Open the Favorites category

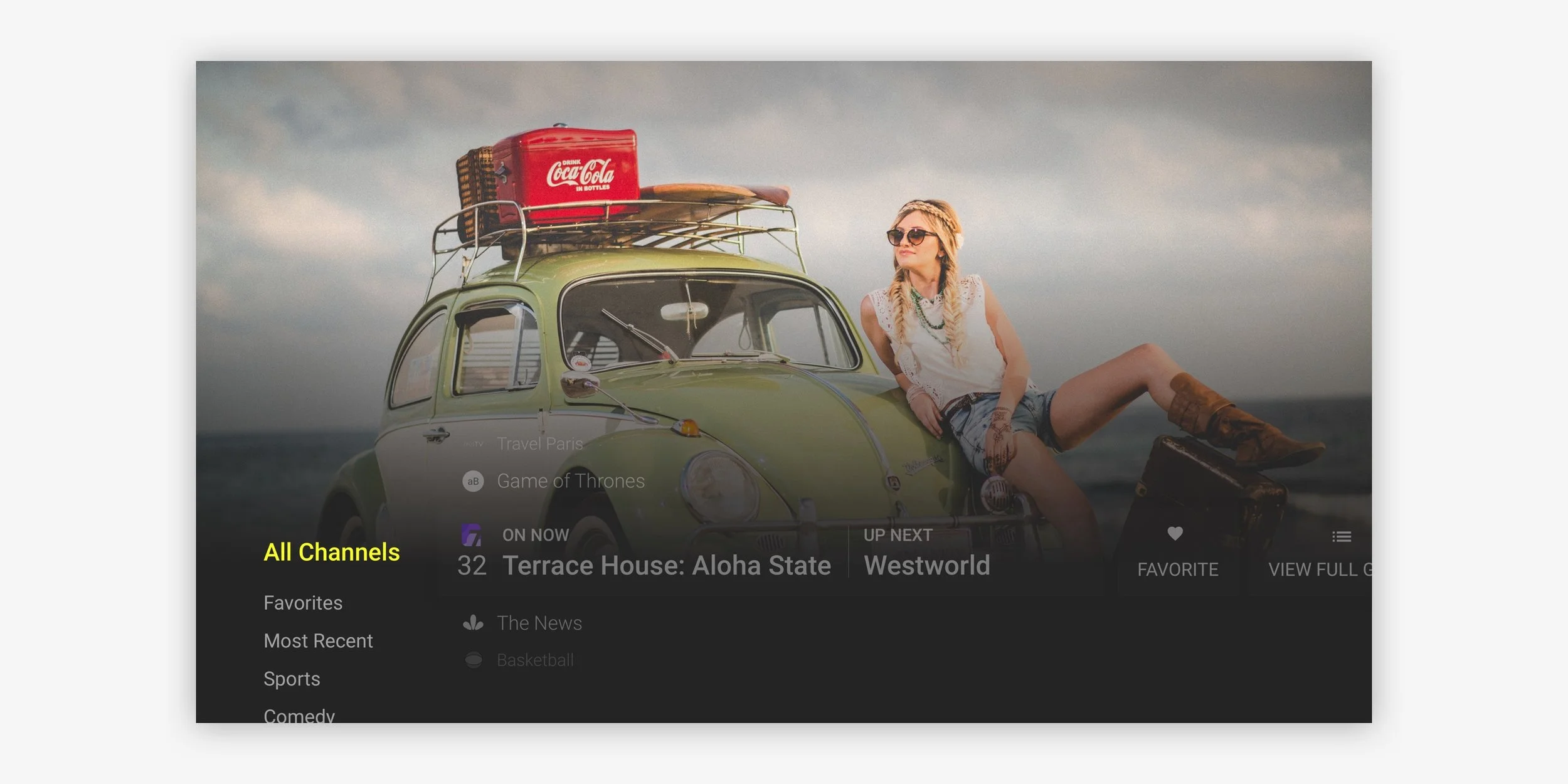coord(303,603)
